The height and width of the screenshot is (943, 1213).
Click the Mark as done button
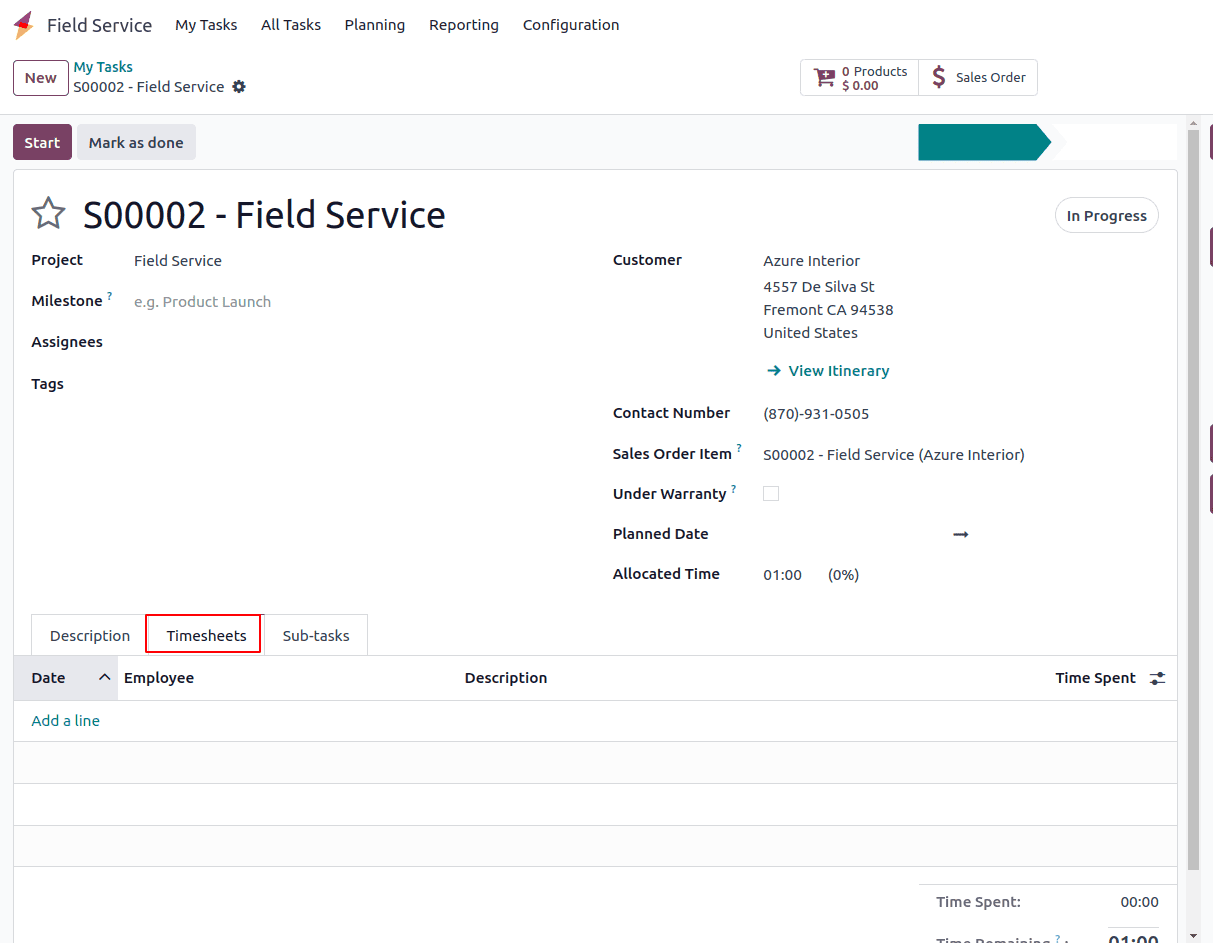coord(136,143)
